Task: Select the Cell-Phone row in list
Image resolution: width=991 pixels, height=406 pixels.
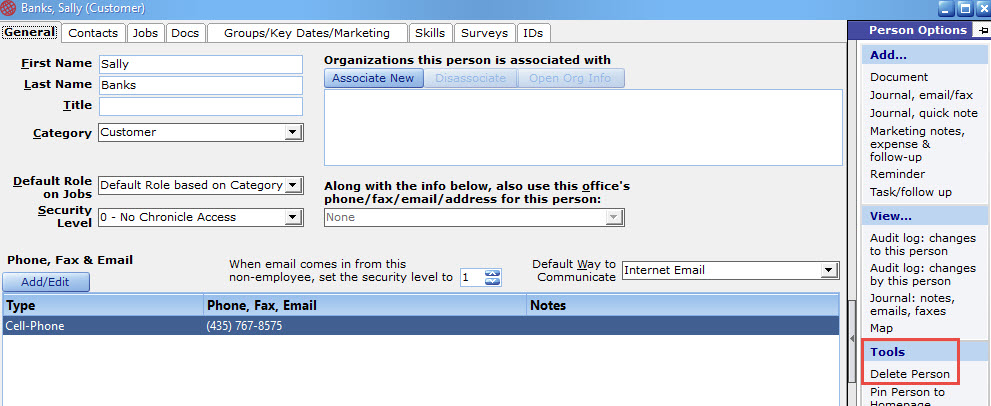Action: [x=421, y=326]
